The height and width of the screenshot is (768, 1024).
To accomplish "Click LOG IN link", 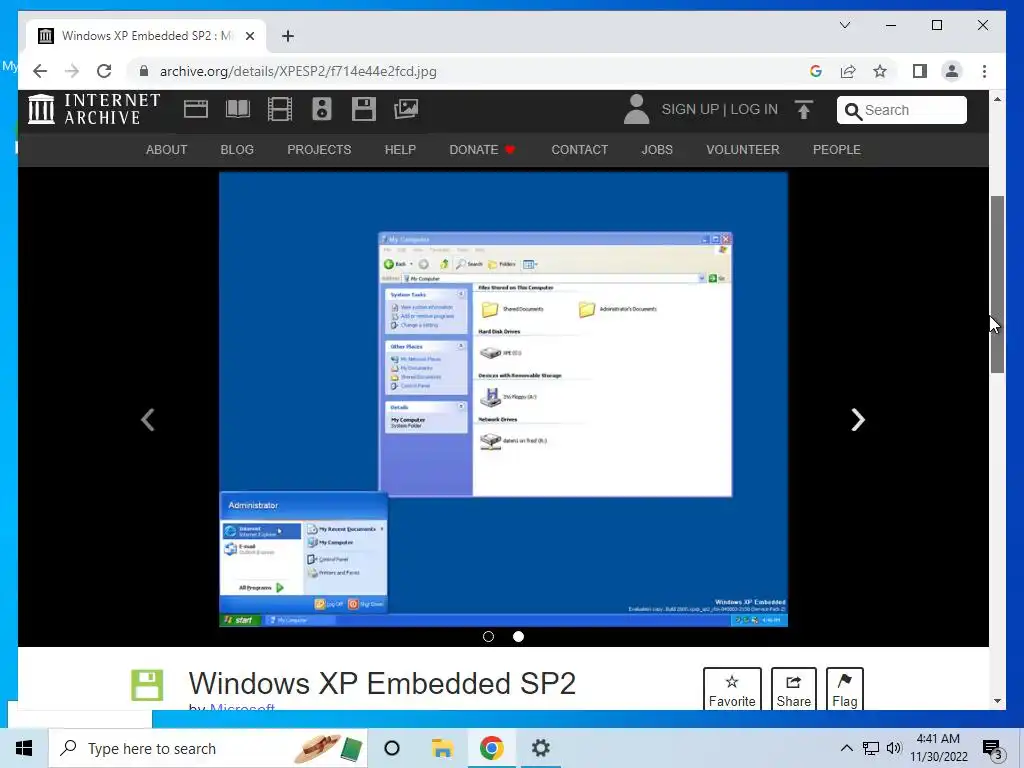I will 754,109.
